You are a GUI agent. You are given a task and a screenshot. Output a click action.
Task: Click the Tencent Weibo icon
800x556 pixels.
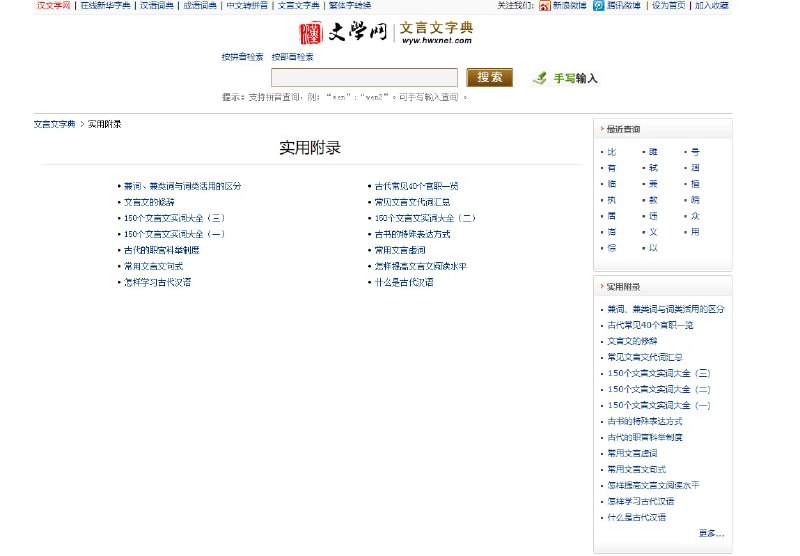click(x=598, y=6)
